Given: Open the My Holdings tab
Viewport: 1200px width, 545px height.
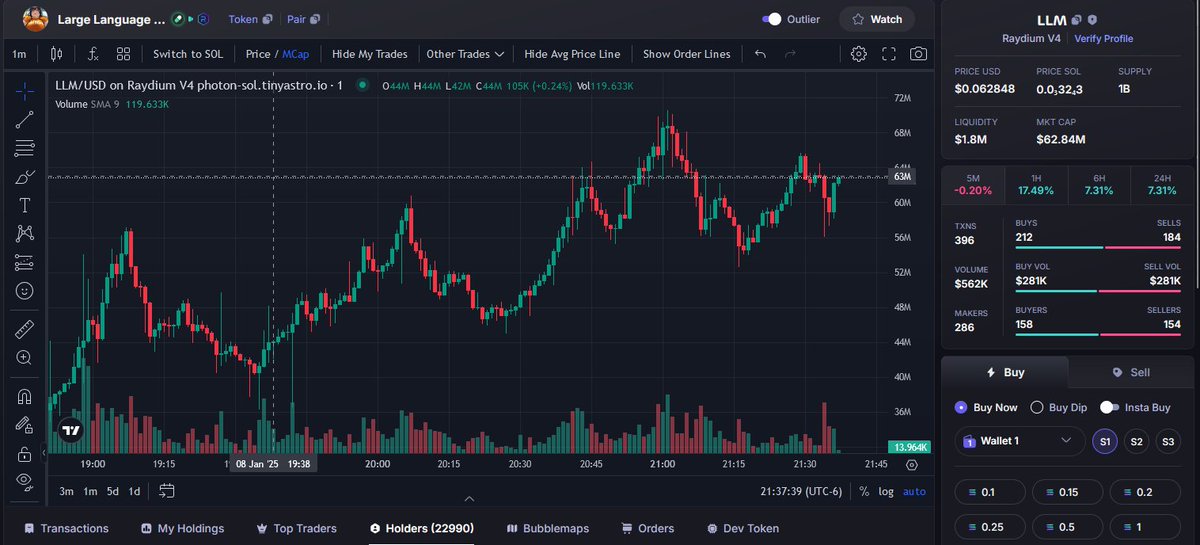Looking at the screenshot, I should (x=182, y=528).
